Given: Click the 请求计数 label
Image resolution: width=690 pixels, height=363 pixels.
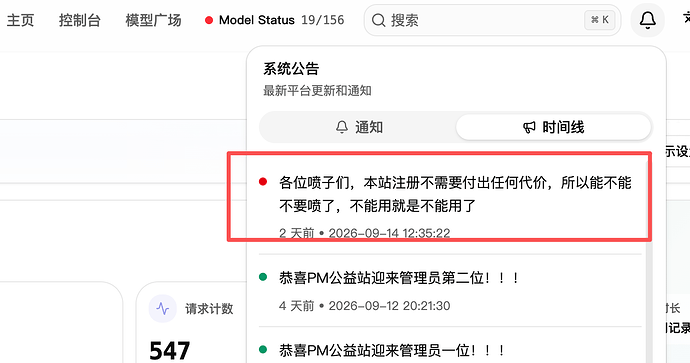Looking at the screenshot, I should (209, 309).
